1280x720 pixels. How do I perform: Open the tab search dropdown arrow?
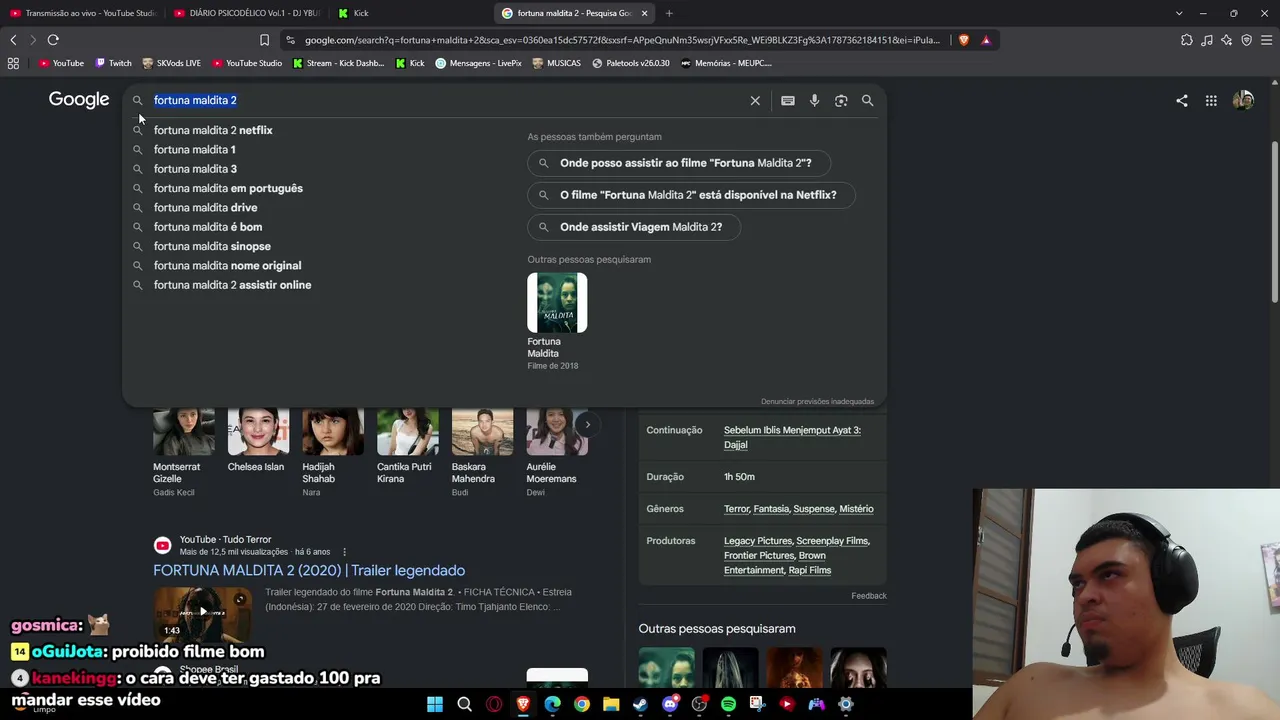[1179, 13]
